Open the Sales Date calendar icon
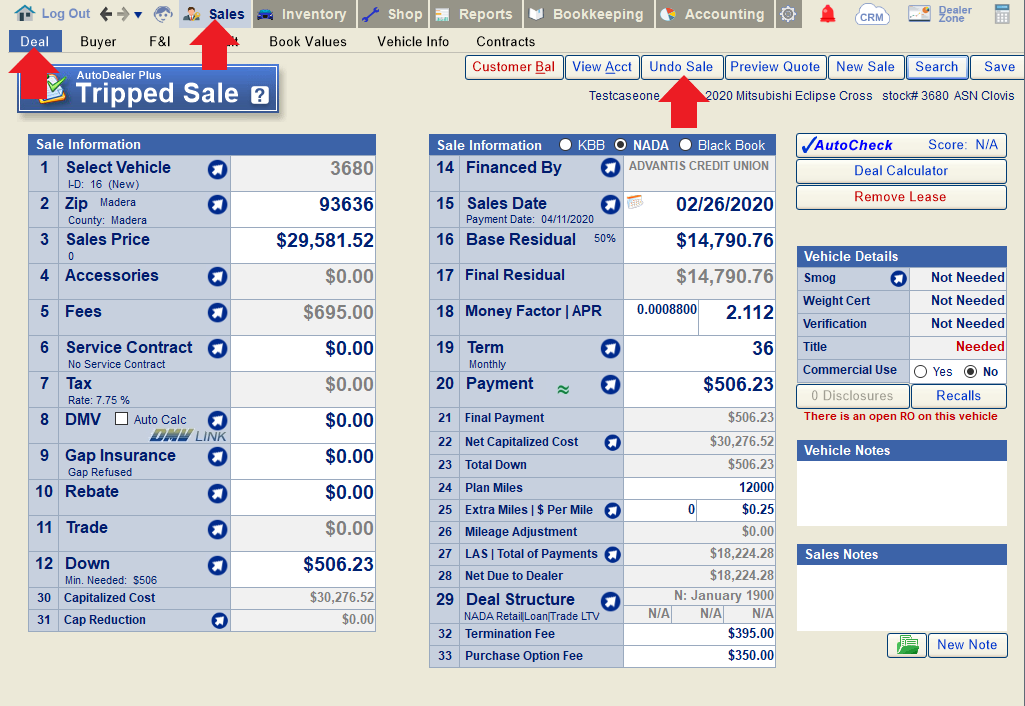Viewport: 1025px width, 706px height. coord(635,202)
